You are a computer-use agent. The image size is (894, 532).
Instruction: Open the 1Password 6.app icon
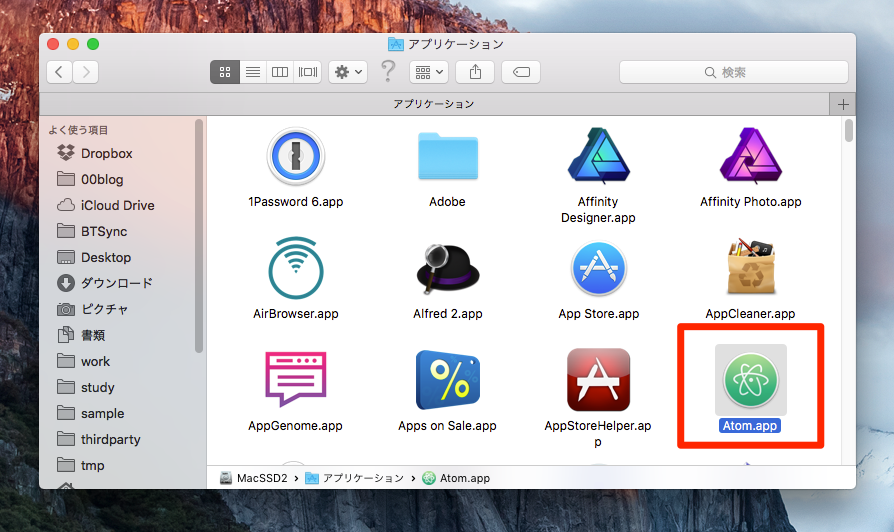click(295, 156)
